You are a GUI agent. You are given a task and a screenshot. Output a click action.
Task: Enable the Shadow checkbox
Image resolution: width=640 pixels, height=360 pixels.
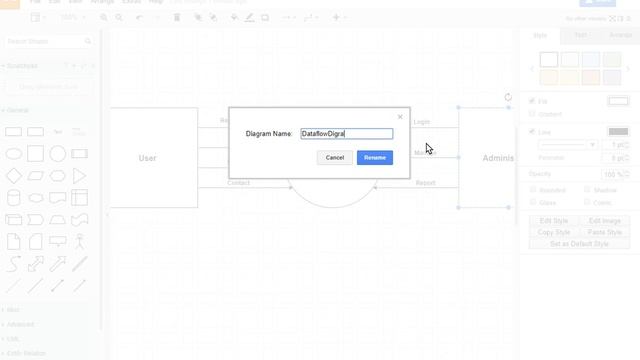coord(587,190)
